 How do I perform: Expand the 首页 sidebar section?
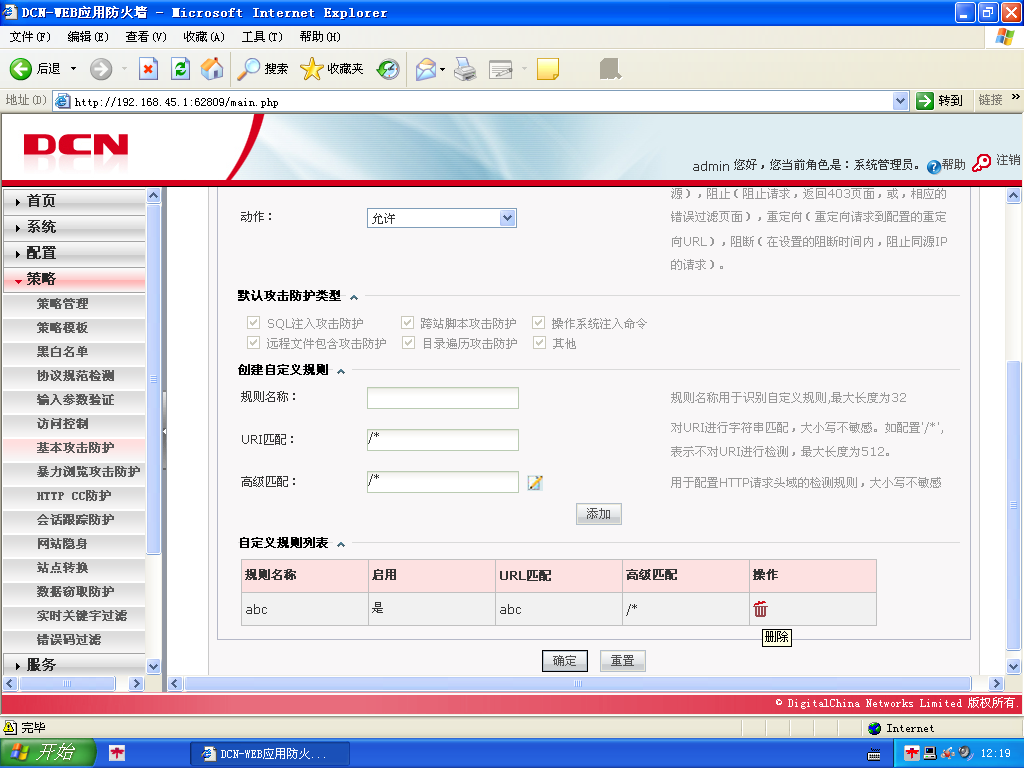point(74,201)
